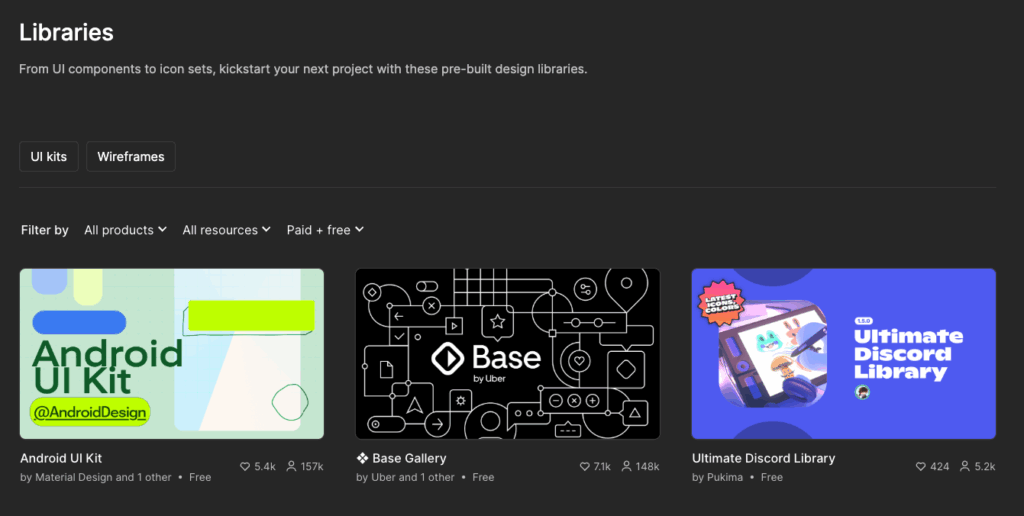Switch to the Wireframes category
Image resolution: width=1024 pixels, height=516 pixels.
click(x=130, y=157)
